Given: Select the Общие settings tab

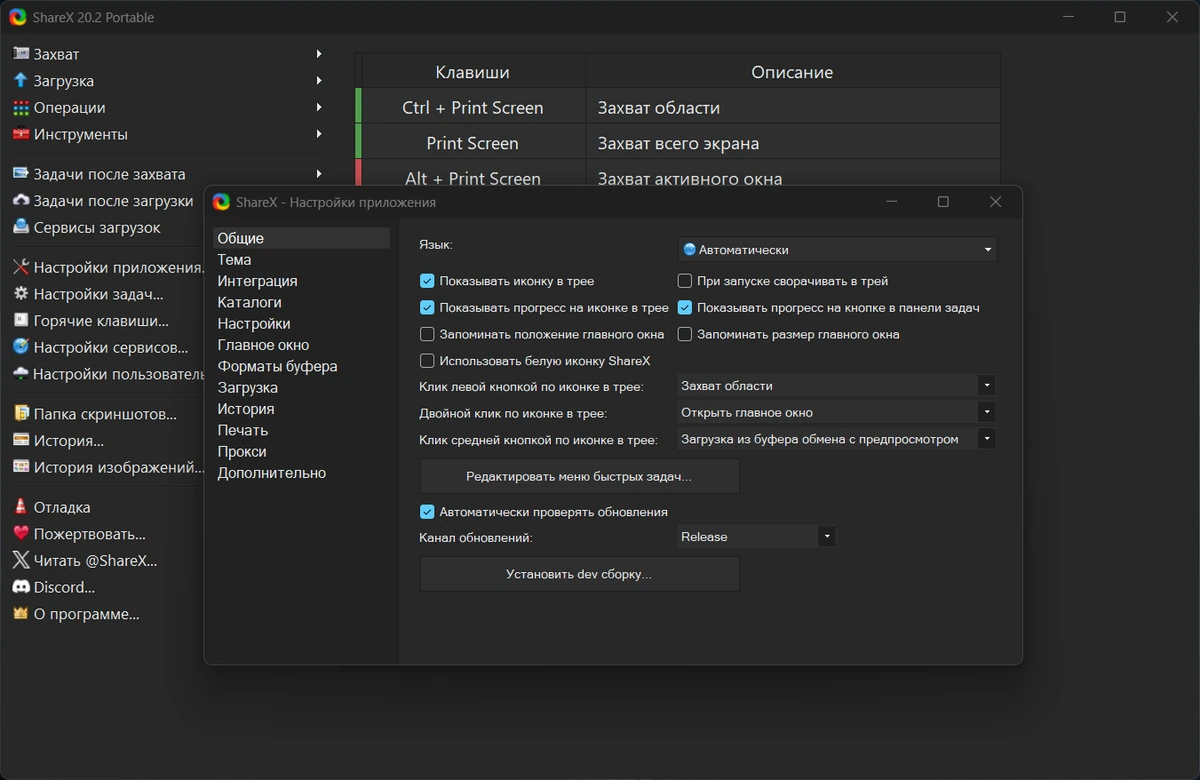Looking at the screenshot, I should pyautogui.click(x=301, y=238).
